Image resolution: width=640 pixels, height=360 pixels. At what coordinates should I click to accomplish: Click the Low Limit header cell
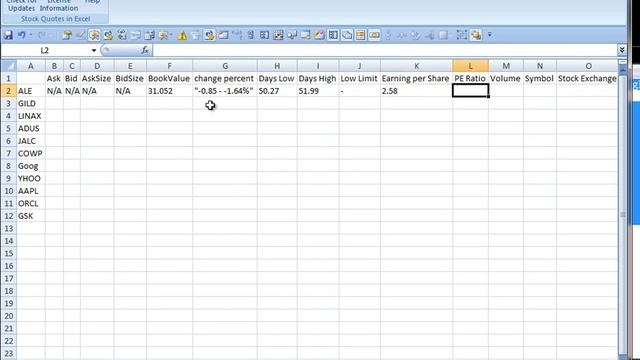[359, 78]
